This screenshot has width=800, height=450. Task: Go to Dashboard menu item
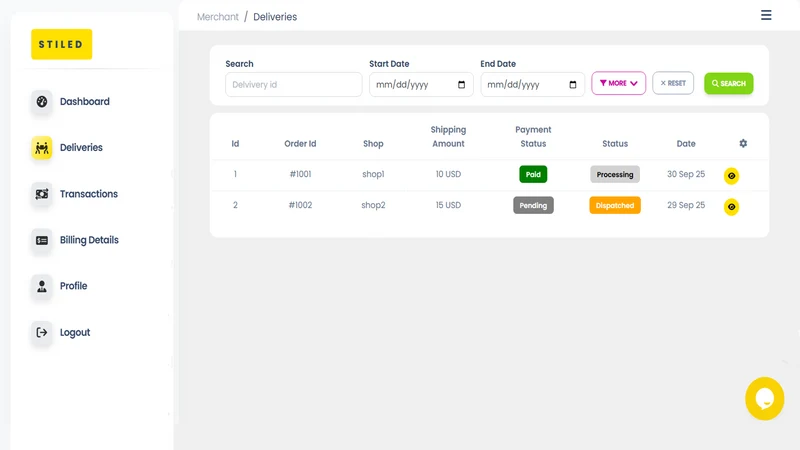point(85,102)
